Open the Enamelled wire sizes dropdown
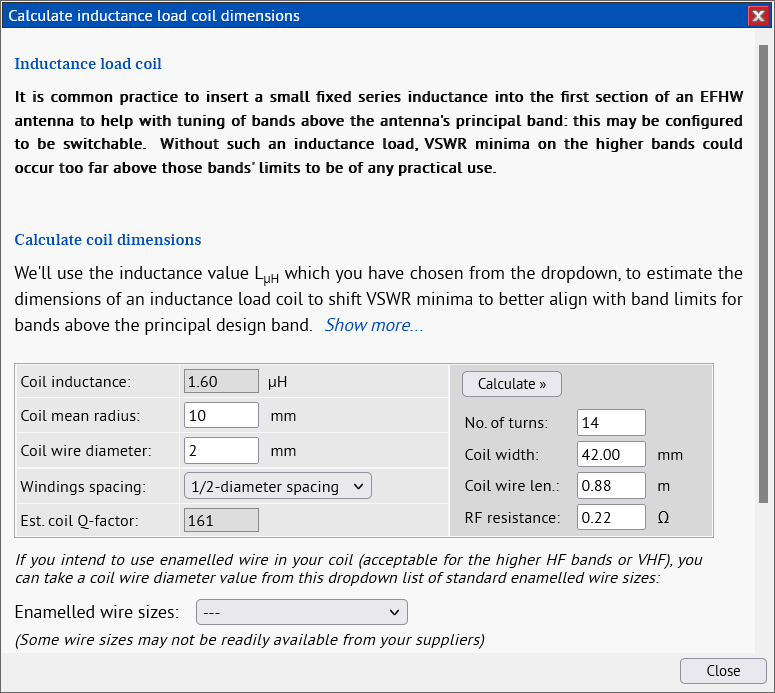 (x=301, y=612)
